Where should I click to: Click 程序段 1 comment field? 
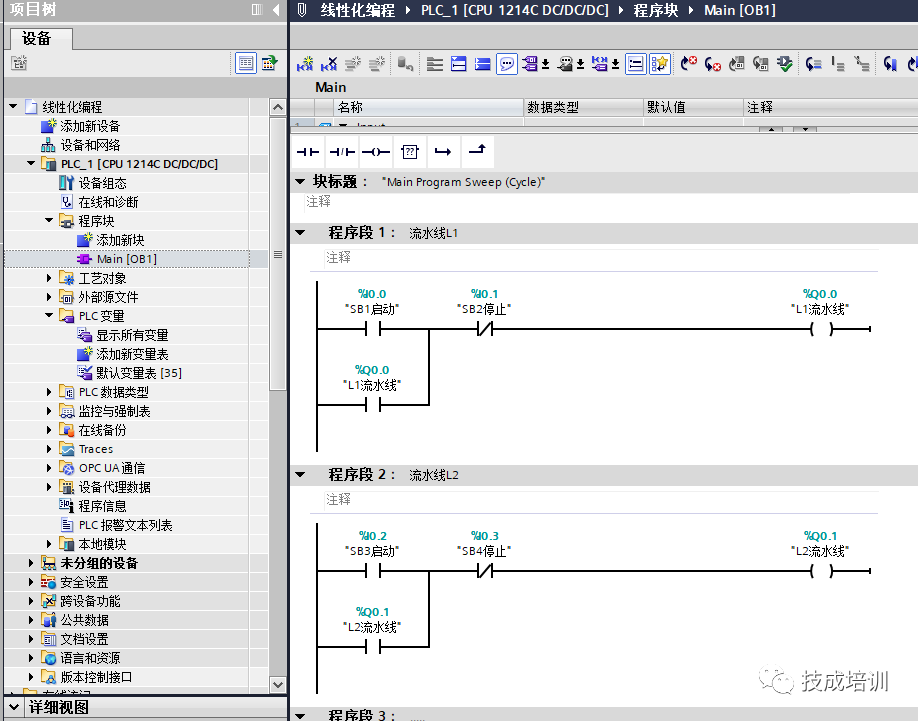[x=601, y=258]
